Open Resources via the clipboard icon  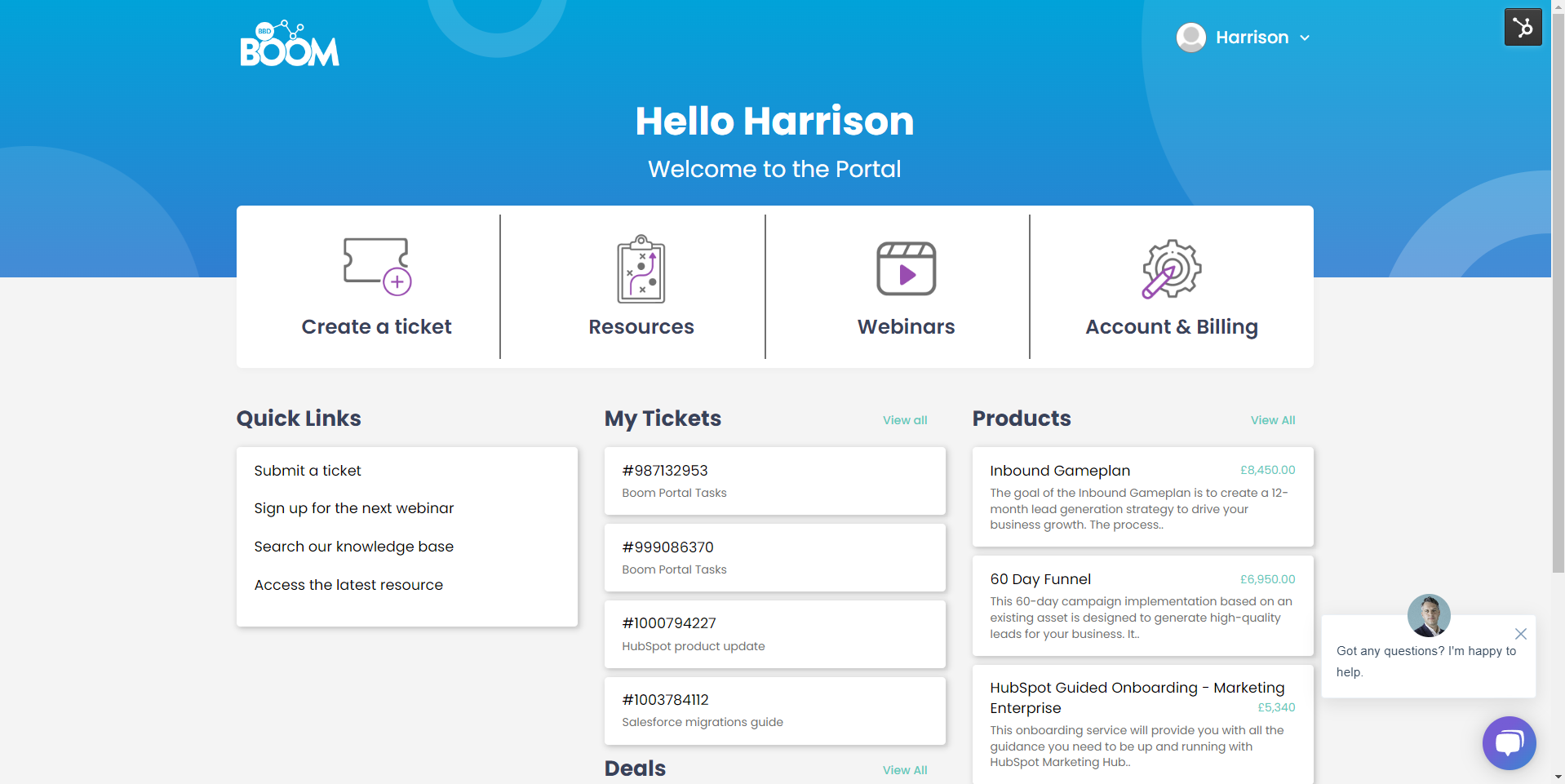[x=641, y=269]
